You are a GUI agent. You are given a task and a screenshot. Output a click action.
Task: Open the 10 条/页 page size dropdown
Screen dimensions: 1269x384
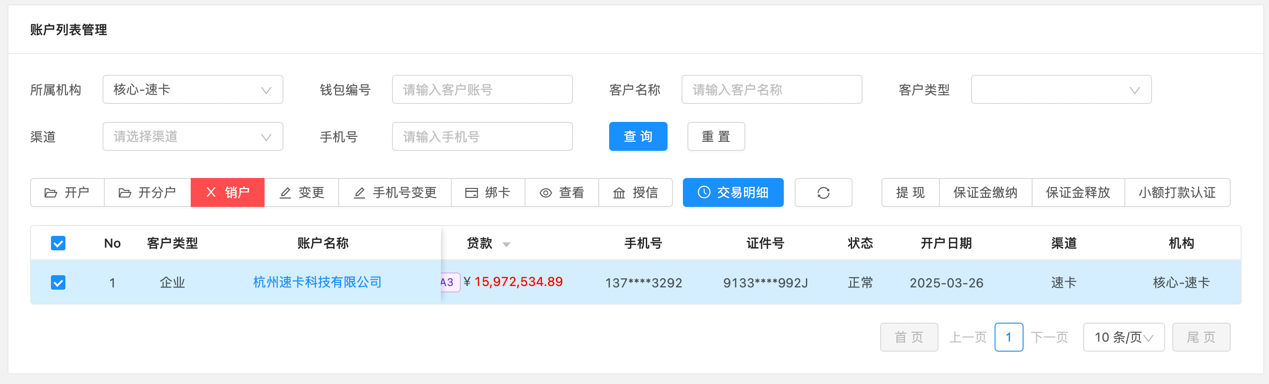[x=1124, y=337]
